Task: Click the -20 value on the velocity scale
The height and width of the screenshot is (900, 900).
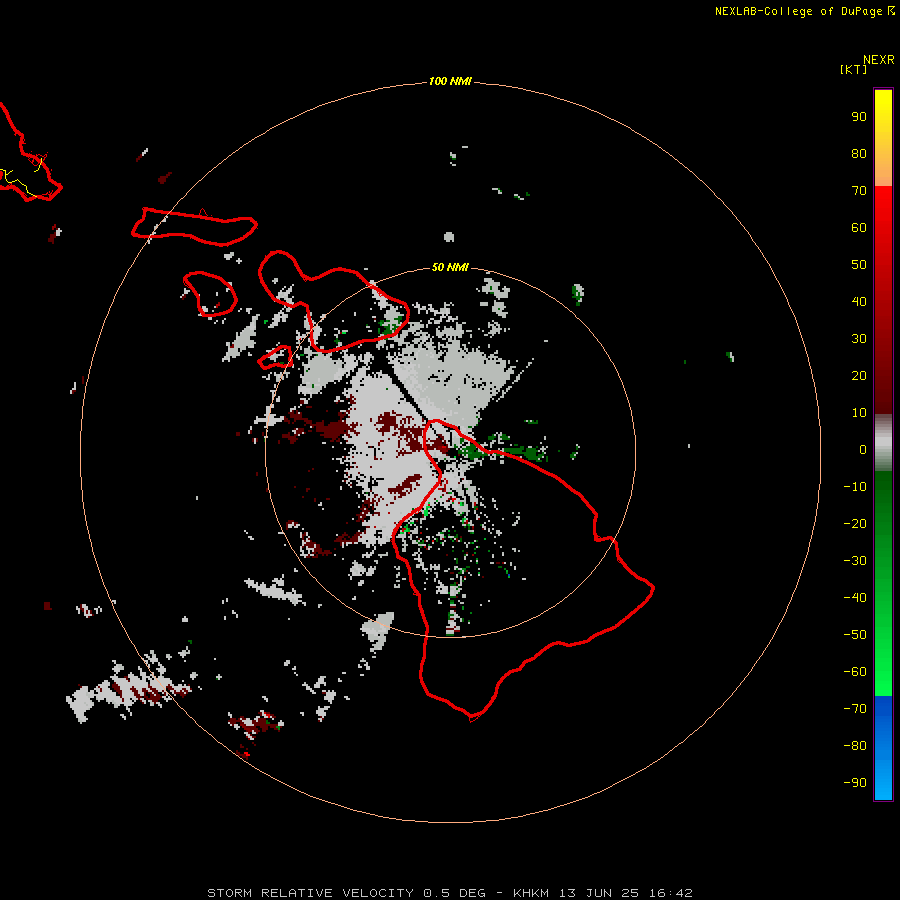Action: (855, 523)
